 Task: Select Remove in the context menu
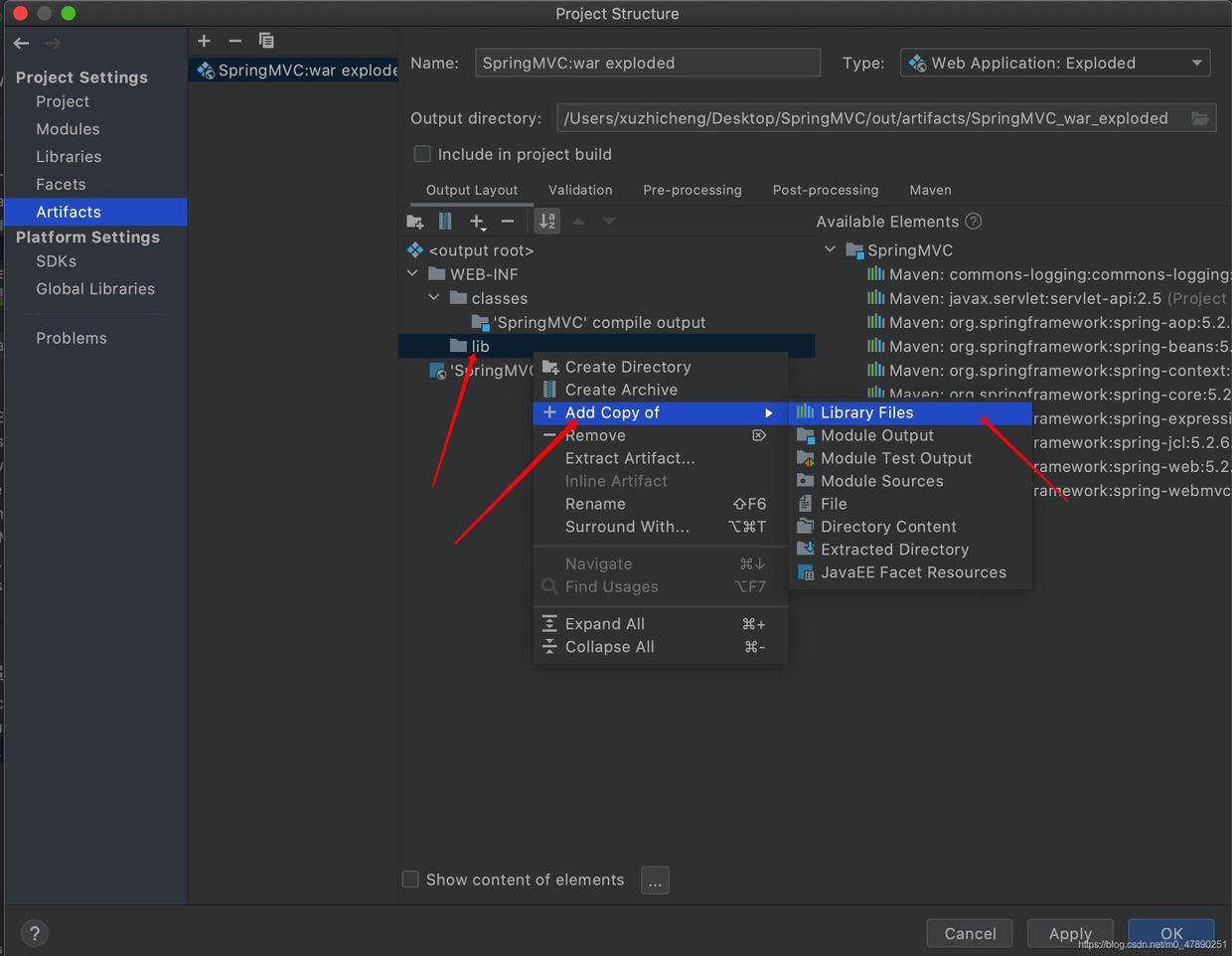point(661,435)
